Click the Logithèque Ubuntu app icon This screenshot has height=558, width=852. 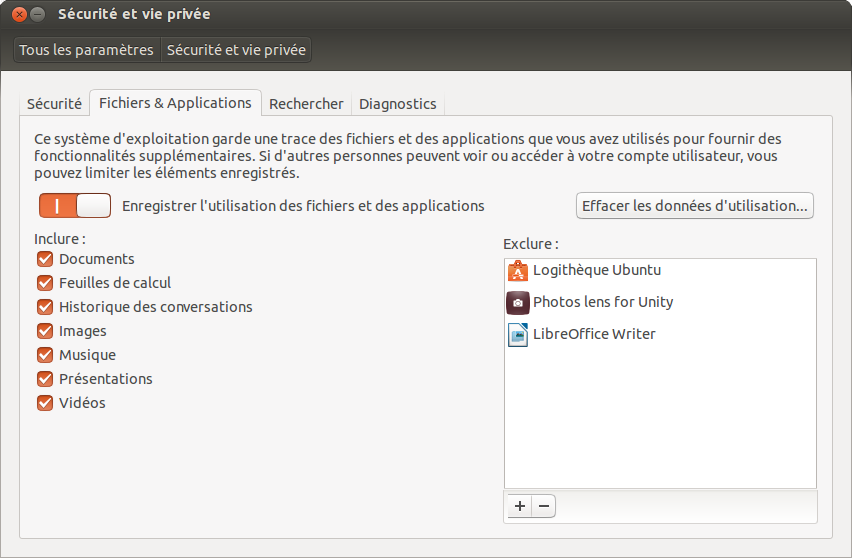(518, 271)
